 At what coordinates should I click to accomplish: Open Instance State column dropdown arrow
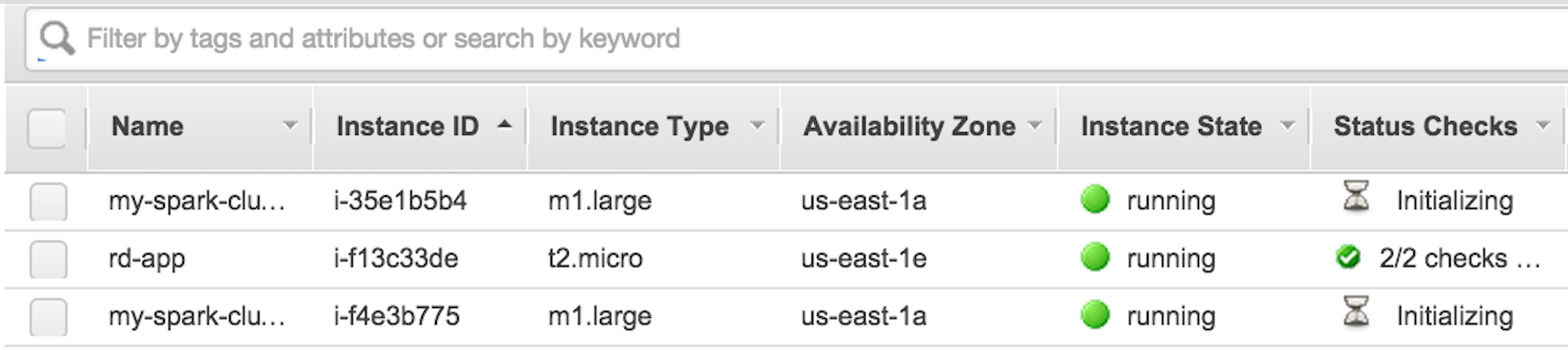[1287, 126]
